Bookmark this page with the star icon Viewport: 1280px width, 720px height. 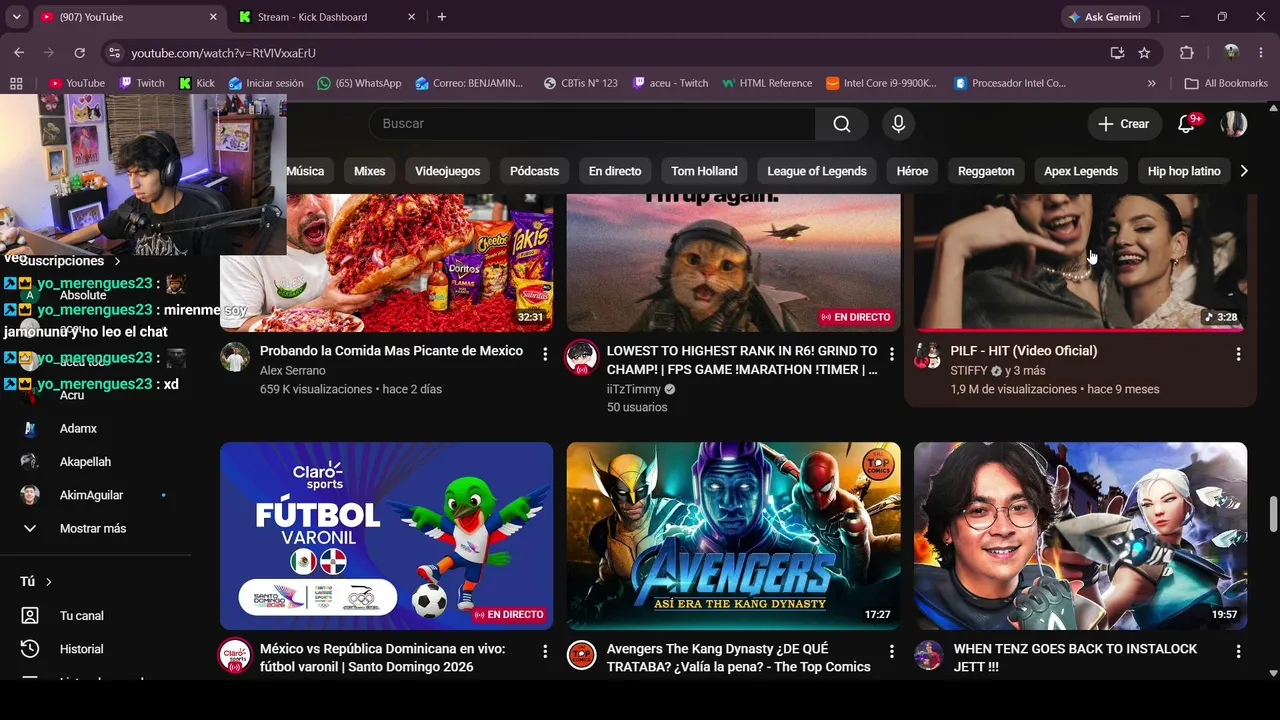(x=1144, y=53)
